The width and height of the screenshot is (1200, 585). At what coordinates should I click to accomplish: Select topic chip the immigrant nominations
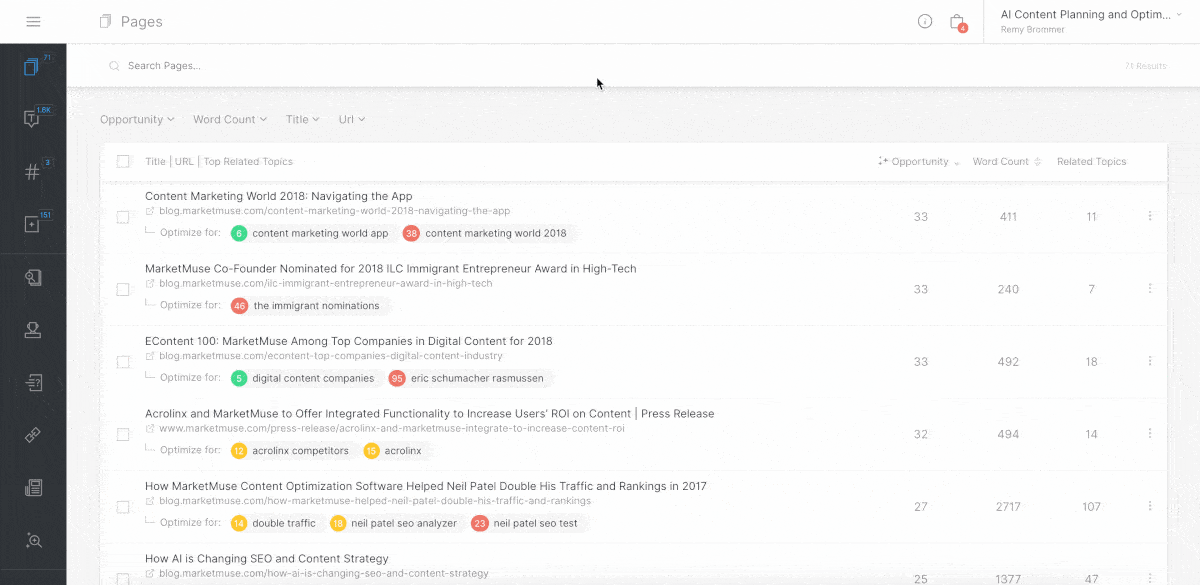309,306
